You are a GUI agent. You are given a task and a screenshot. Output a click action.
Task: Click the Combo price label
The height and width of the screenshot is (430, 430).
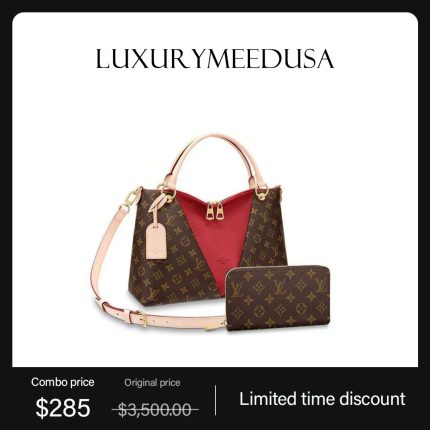tap(63, 382)
